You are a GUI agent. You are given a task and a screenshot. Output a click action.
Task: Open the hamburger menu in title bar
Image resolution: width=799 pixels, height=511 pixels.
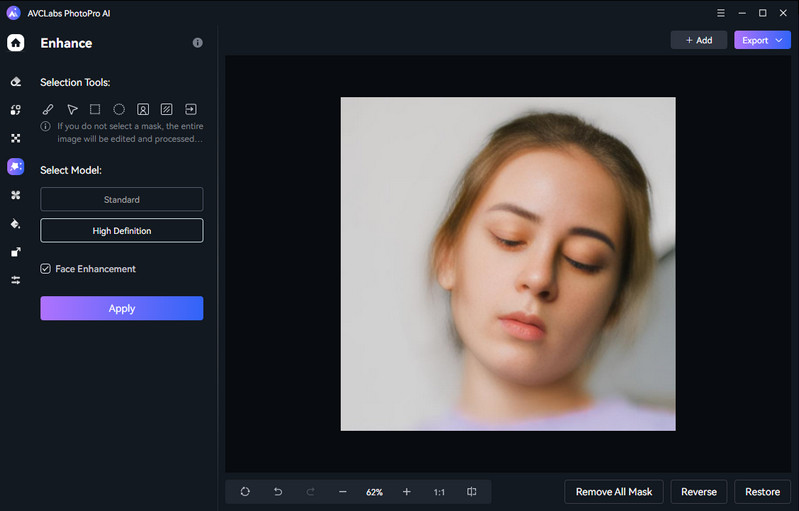click(721, 13)
